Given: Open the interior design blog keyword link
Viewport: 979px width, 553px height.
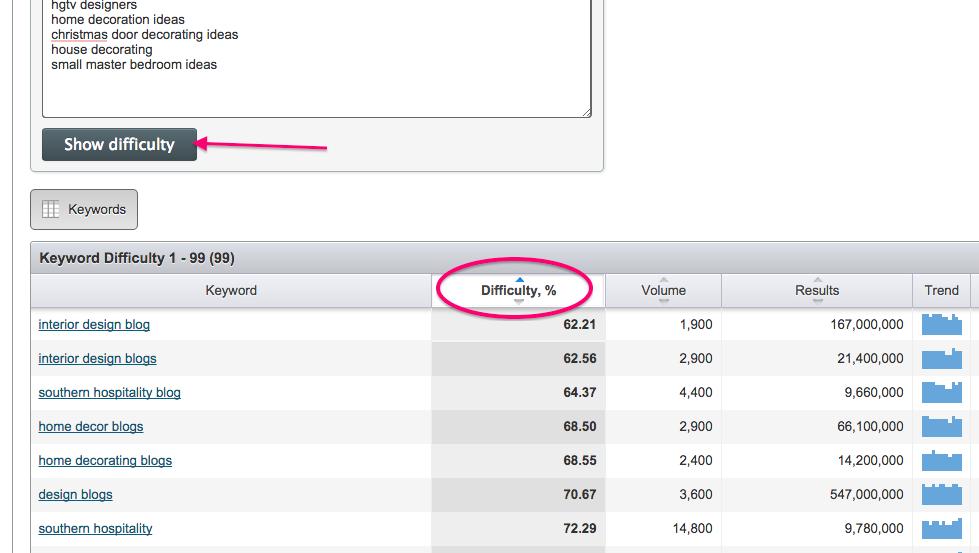Looking at the screenshot, I should [94, 324].
